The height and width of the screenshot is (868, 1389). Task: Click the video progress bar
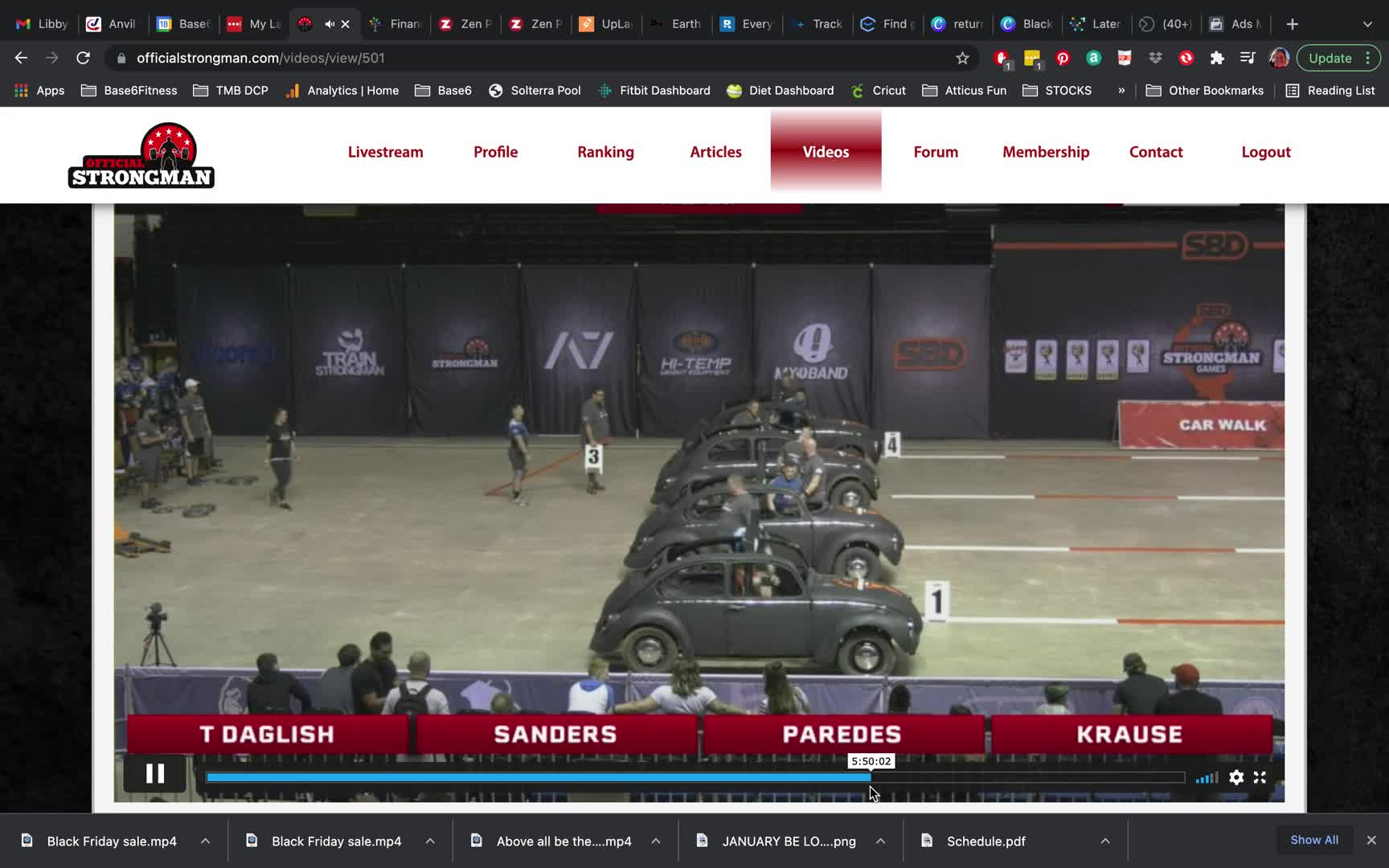694,777
